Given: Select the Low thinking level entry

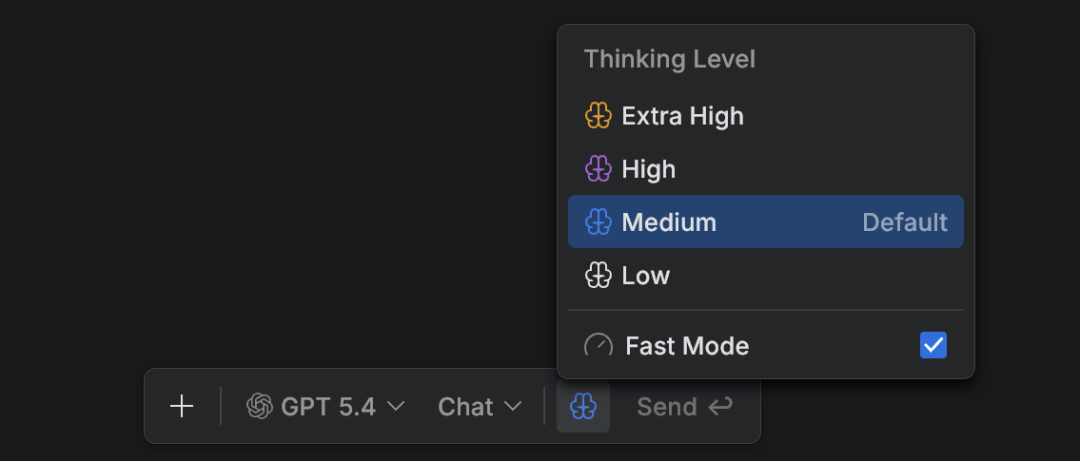Looking at the screenshot, I should click(646, 275).
